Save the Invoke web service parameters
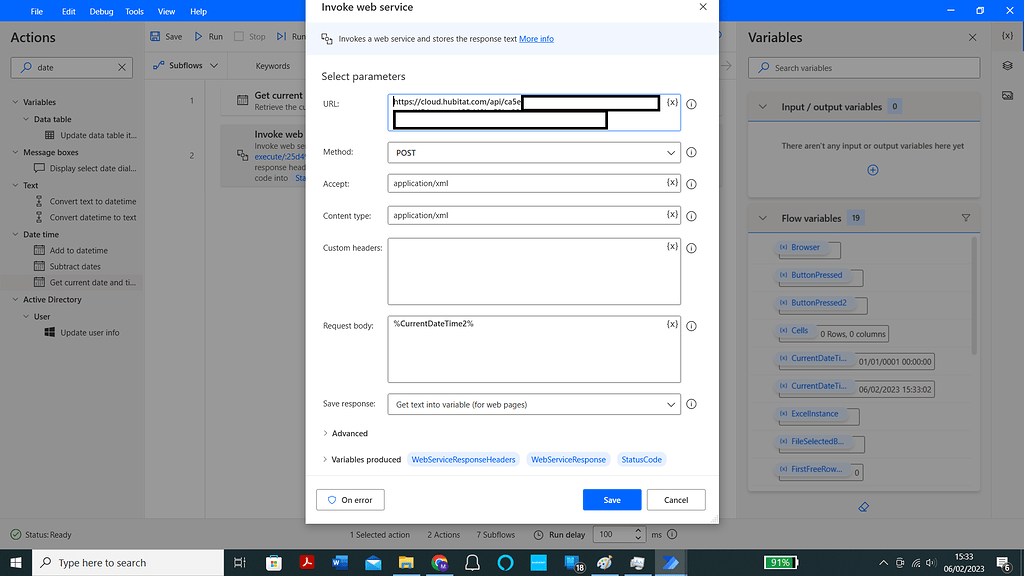Viewport: 1024px width, 576px height. tap(611, 499)
